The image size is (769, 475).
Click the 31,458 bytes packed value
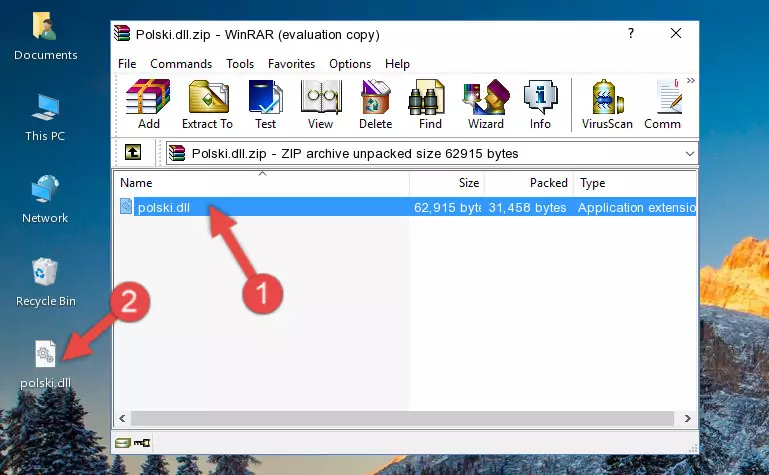click(527, 208)
